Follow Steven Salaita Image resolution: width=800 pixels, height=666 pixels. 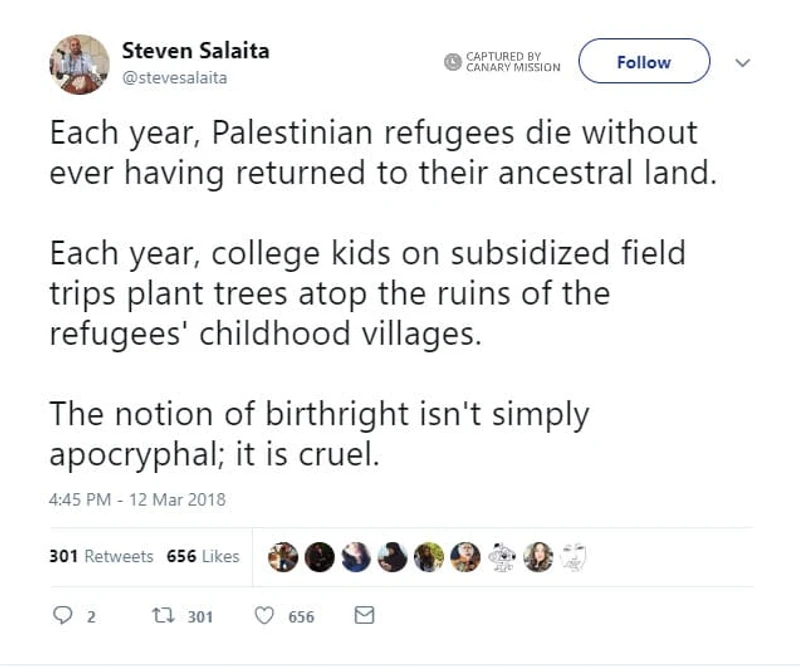tap(643, 61)
